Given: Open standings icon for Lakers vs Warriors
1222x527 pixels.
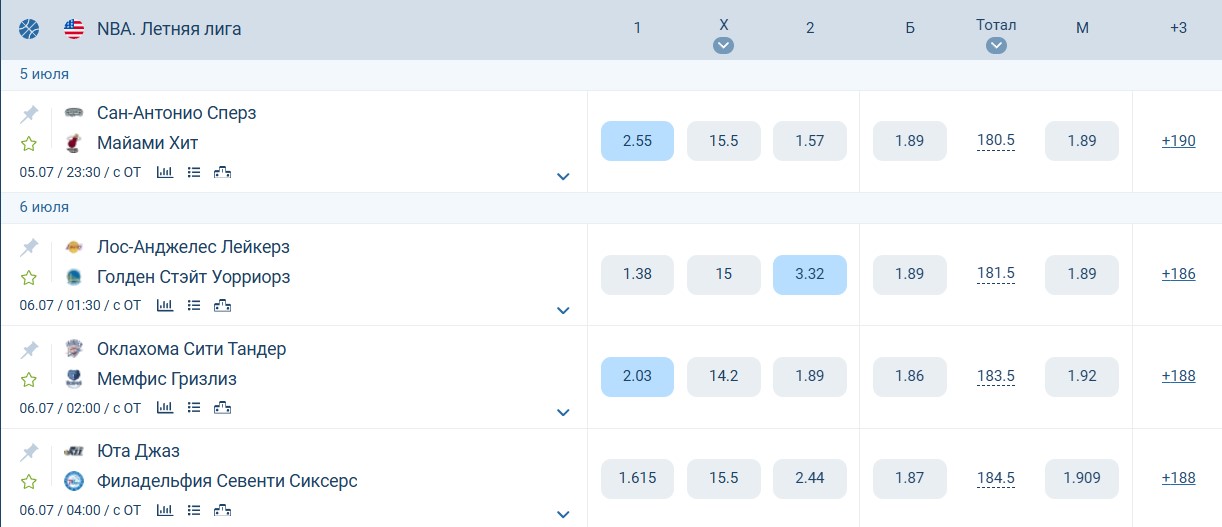Looking at the screenshot, I should click(223, 305).
